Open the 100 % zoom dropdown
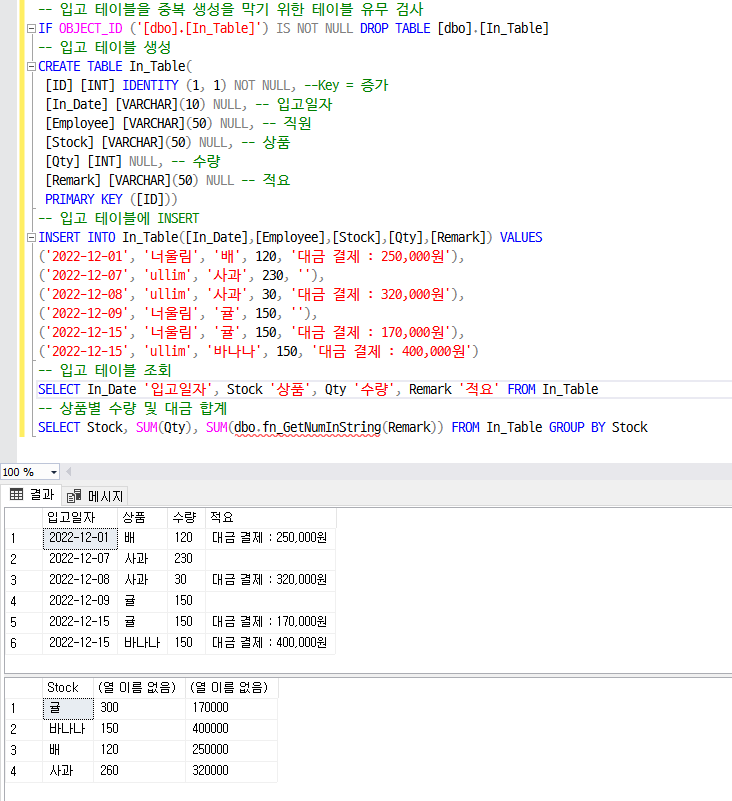This screenshot has height=801, width=732. tap(54, 472)
